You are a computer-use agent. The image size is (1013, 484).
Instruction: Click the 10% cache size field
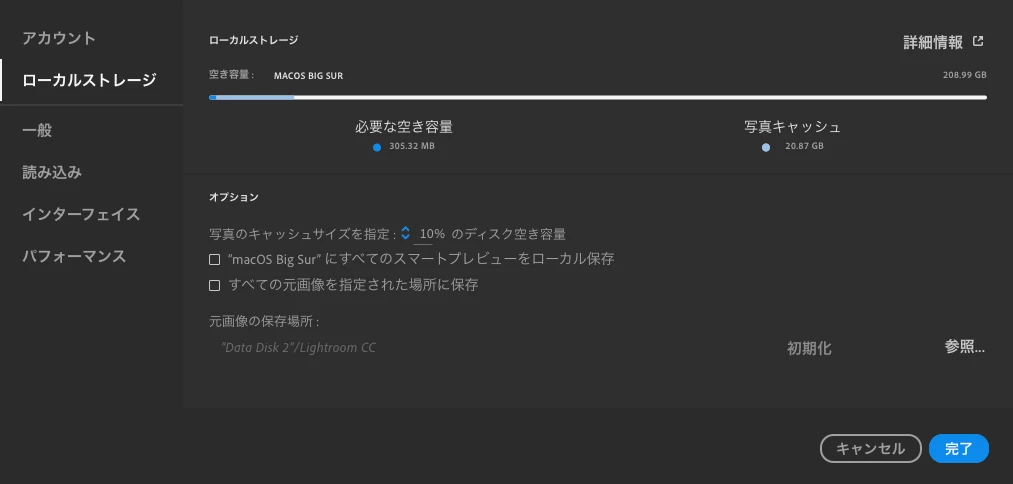pyautogui.click(x=432, y=233)
